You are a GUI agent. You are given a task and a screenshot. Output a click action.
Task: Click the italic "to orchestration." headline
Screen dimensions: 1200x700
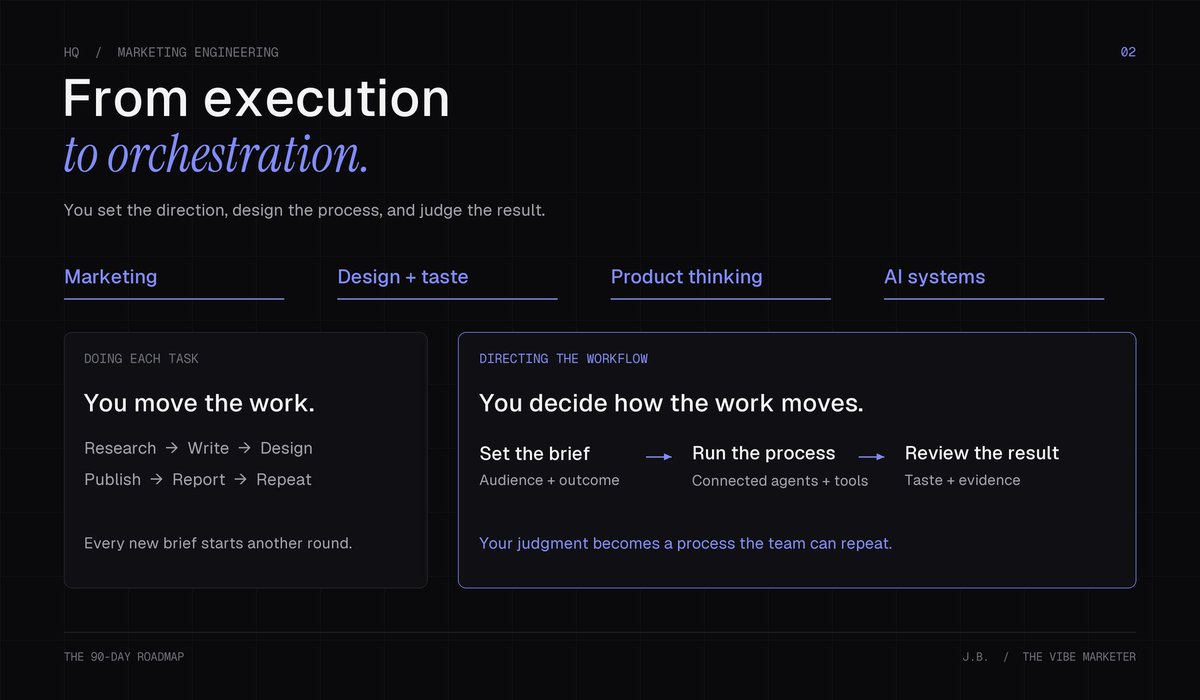(216, 155)
